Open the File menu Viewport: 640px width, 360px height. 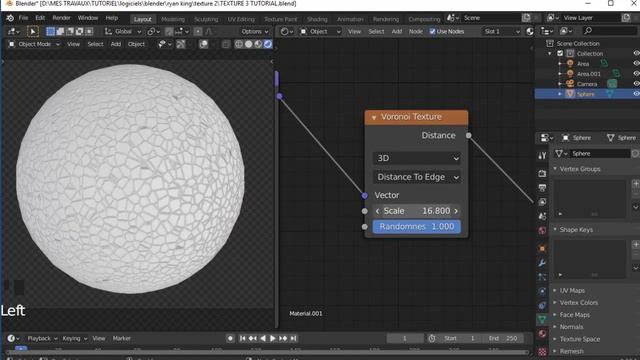23,18
